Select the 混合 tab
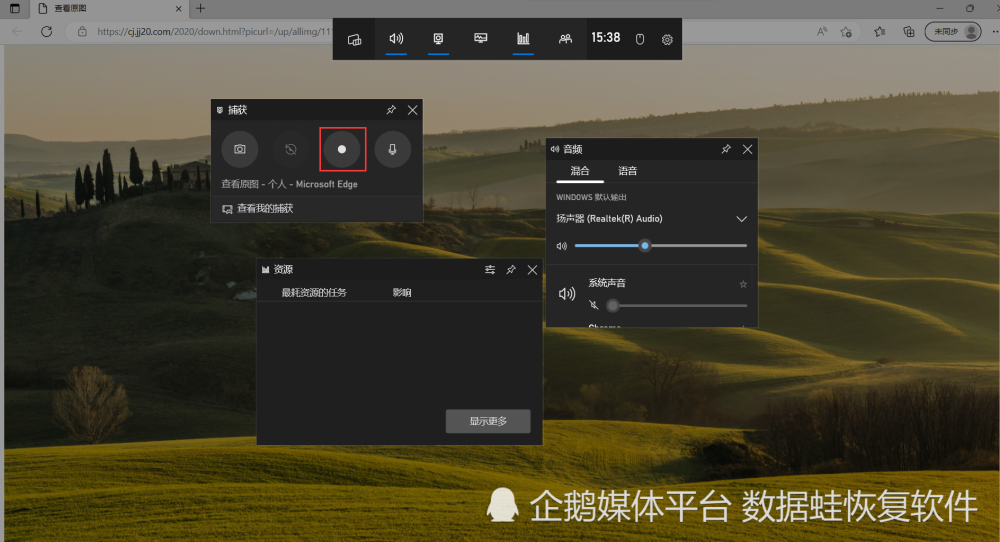1000x542 pixels. [580, 171]
